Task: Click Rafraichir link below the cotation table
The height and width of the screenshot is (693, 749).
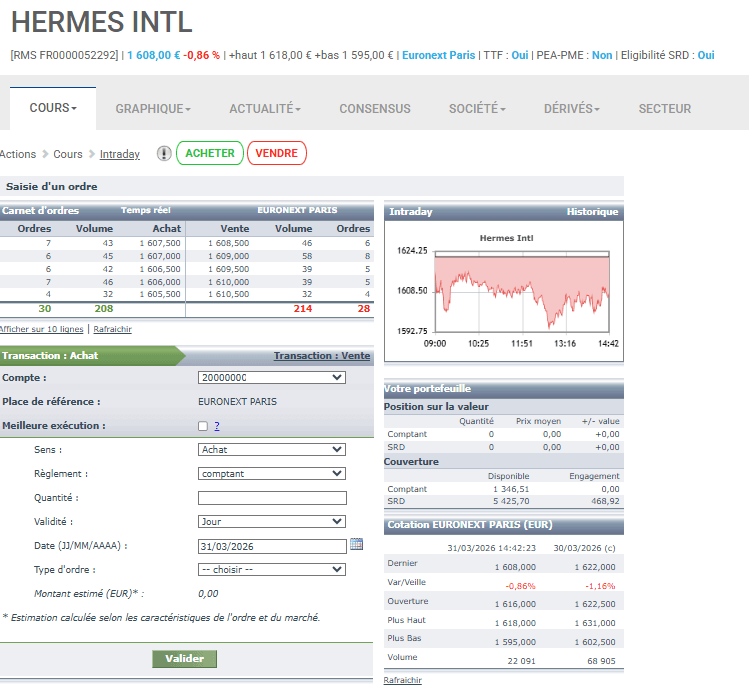Action: point(403,680)
